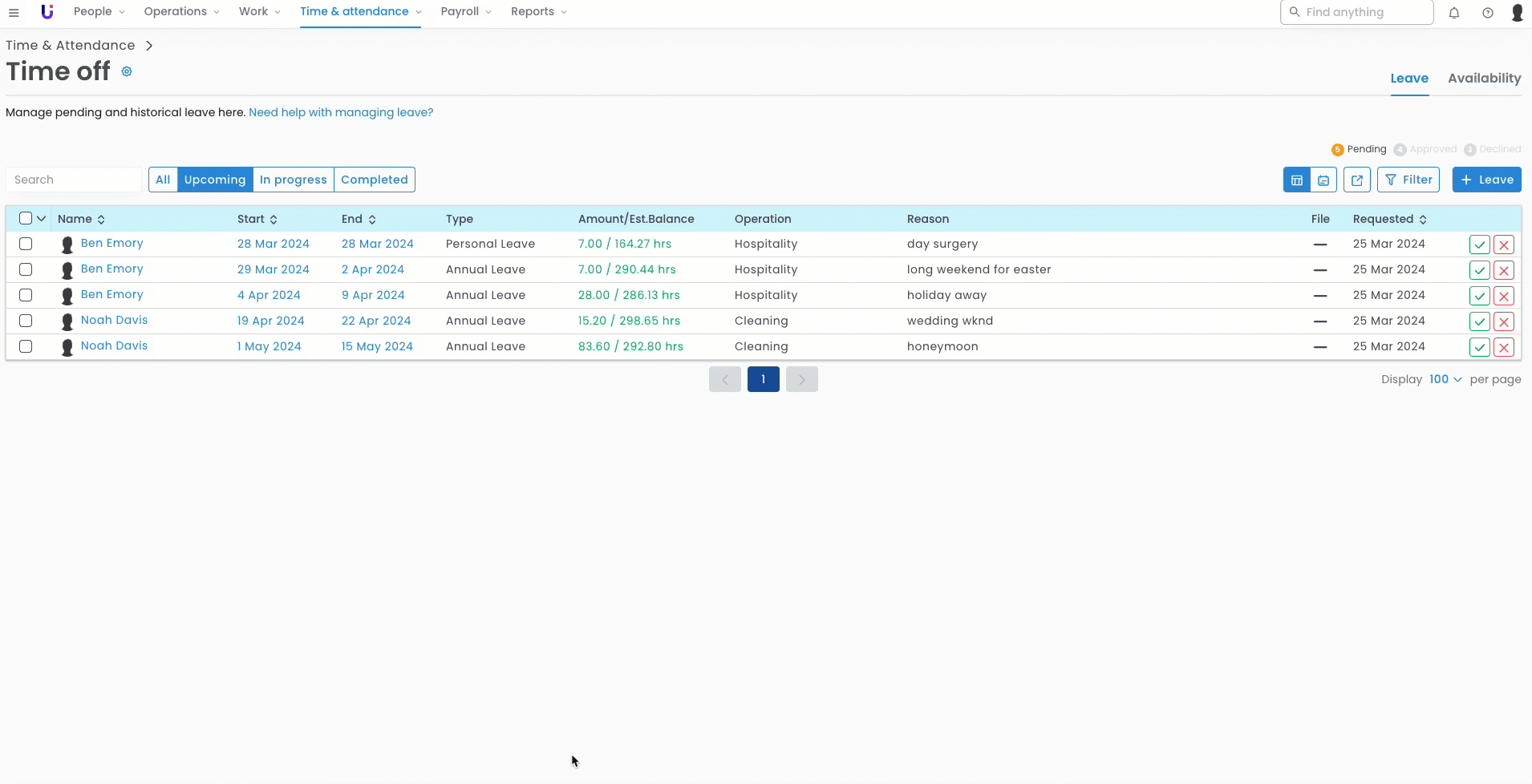Image resolution: width=1532 pixels, height=784 pixels.
Task: Toggle the select-all header checkbox
Action: coord(26,219)
